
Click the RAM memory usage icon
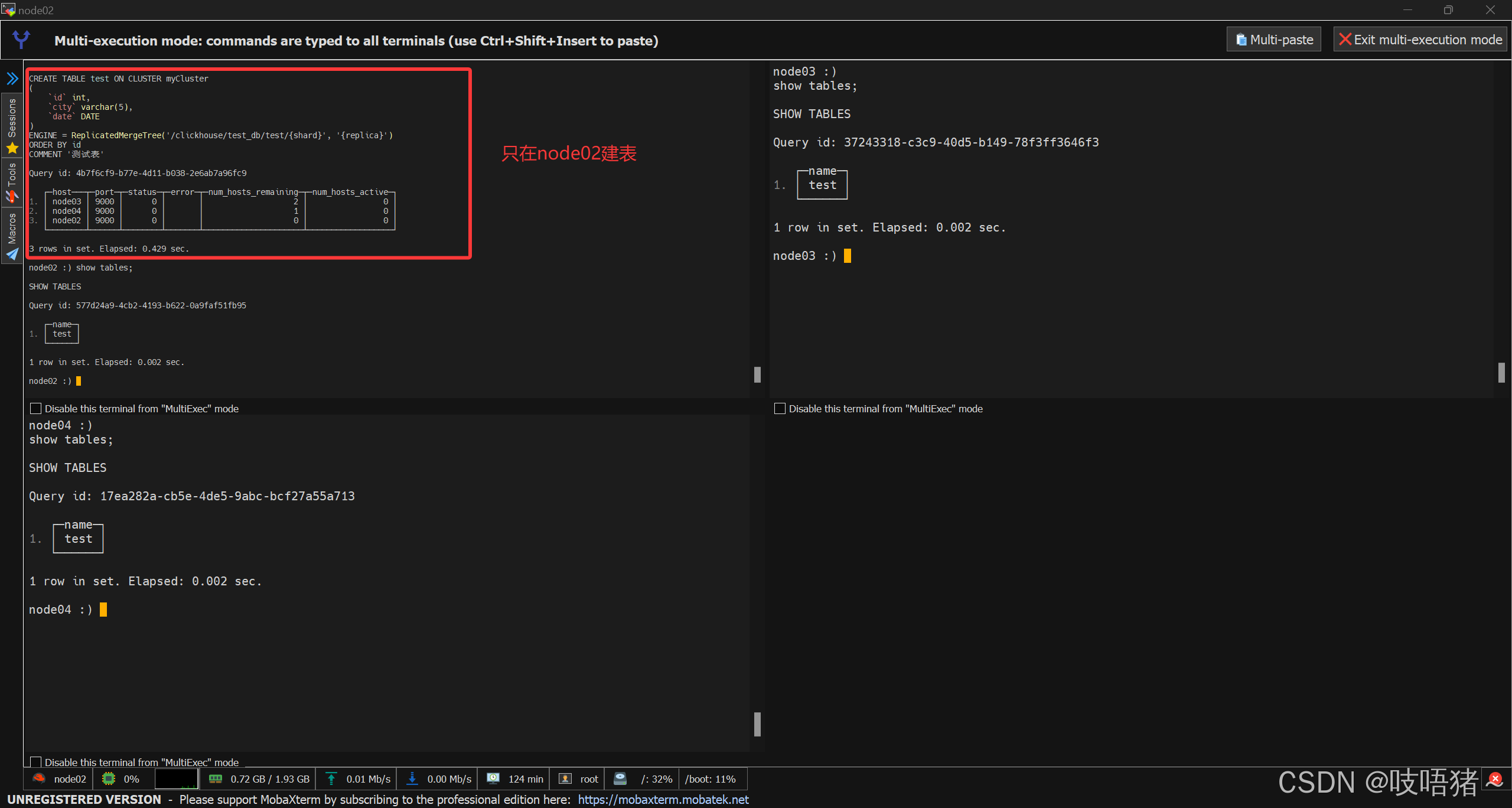click(x=216, y=779)
